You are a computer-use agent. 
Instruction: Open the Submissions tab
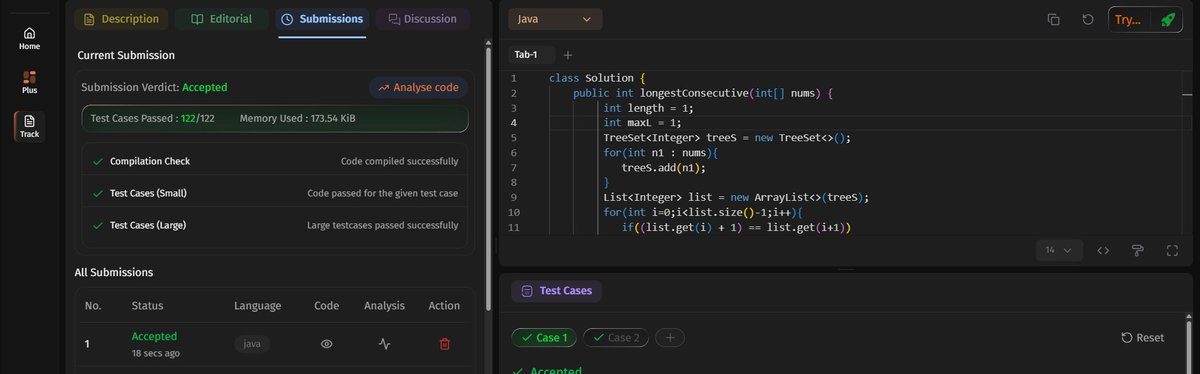pyautogui.click(x=322, y=19)
